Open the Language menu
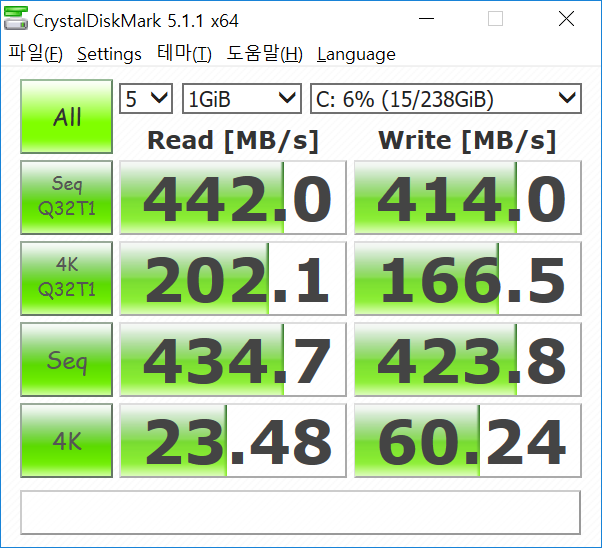602x548 pixels. tap(356, 54)
